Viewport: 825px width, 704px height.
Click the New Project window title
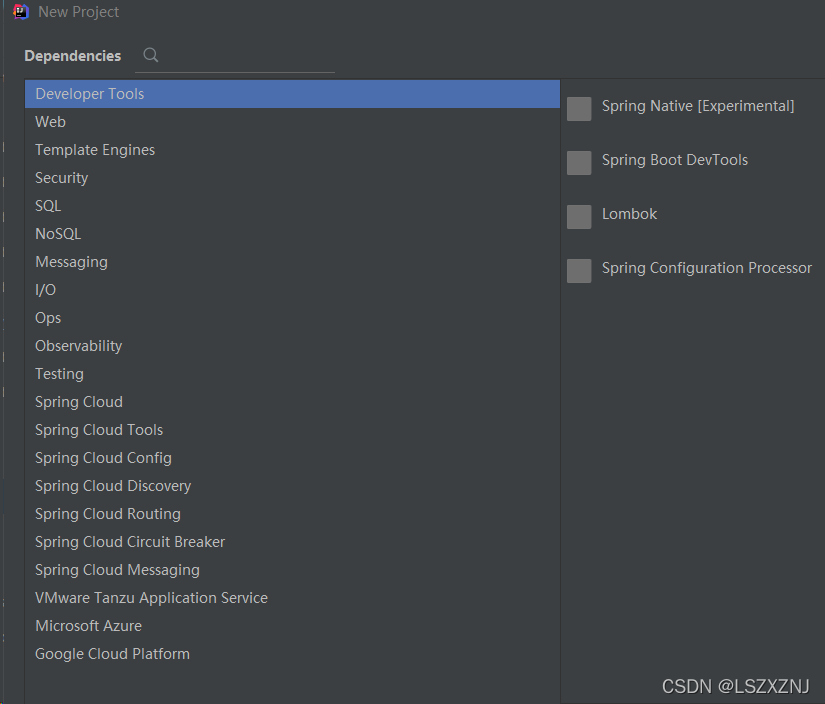(78, 12)
